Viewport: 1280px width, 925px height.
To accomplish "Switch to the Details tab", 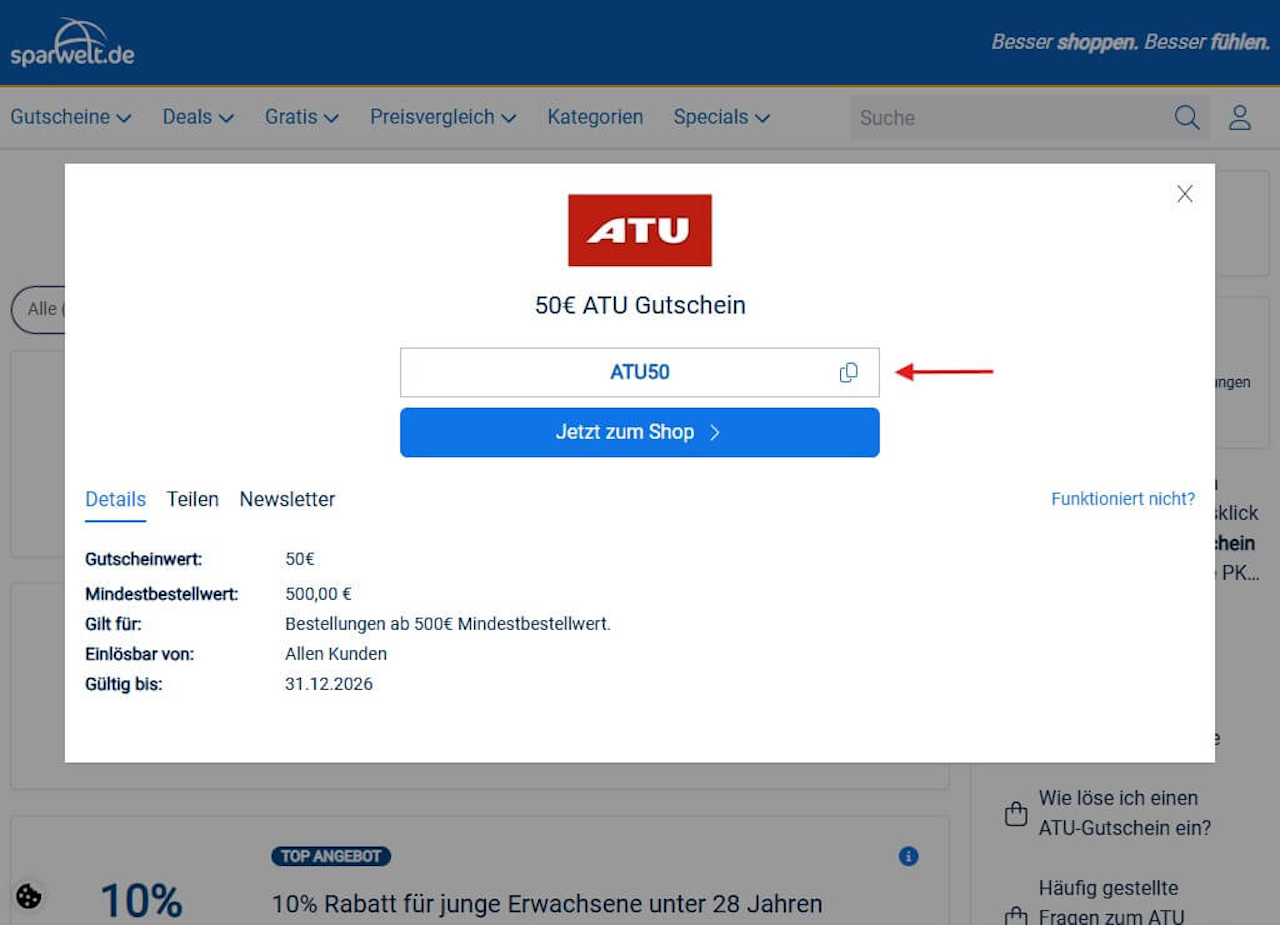I will pos(115,499).
